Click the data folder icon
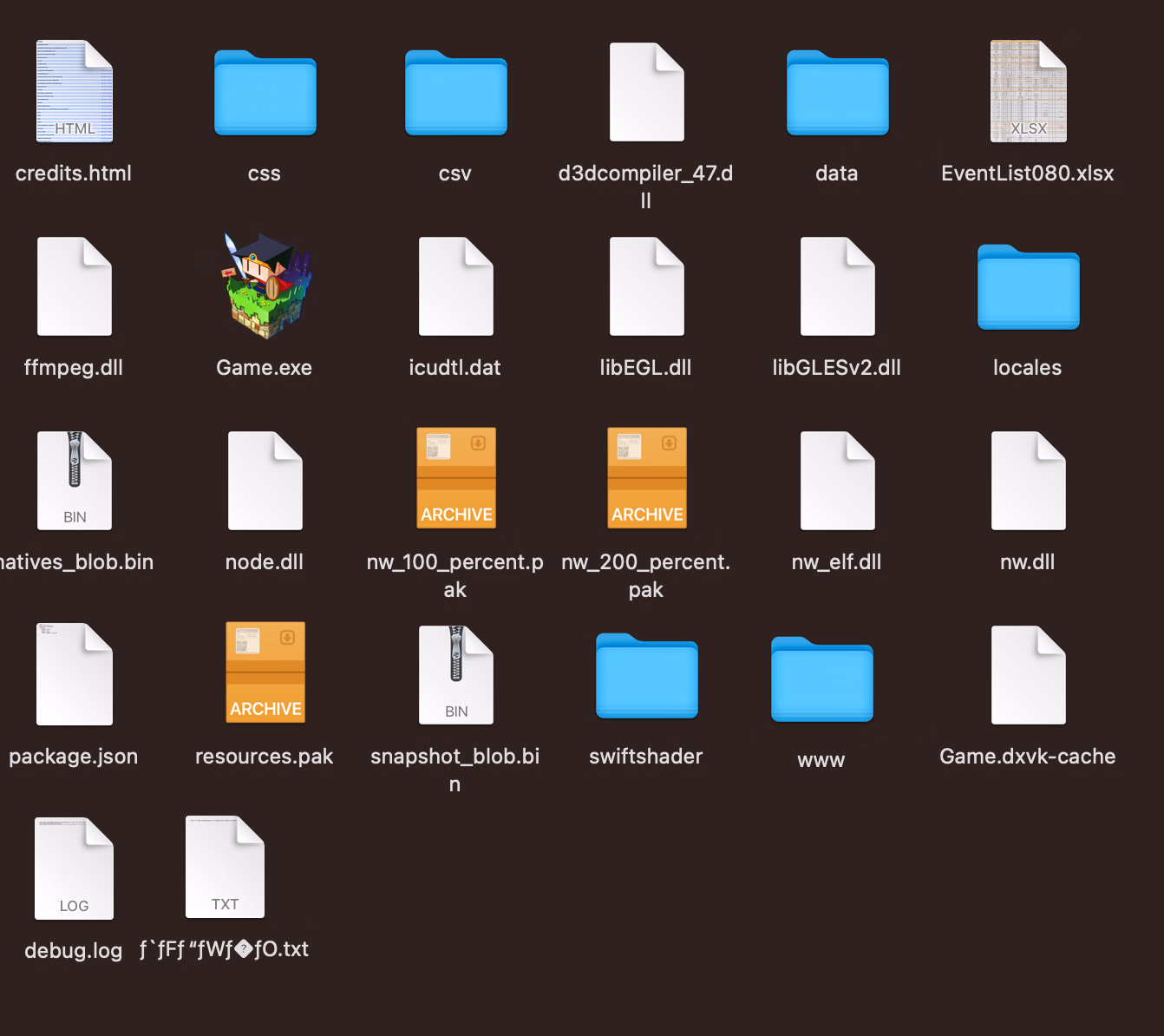Viewport: 1164px width, 1036px height. 837,94
